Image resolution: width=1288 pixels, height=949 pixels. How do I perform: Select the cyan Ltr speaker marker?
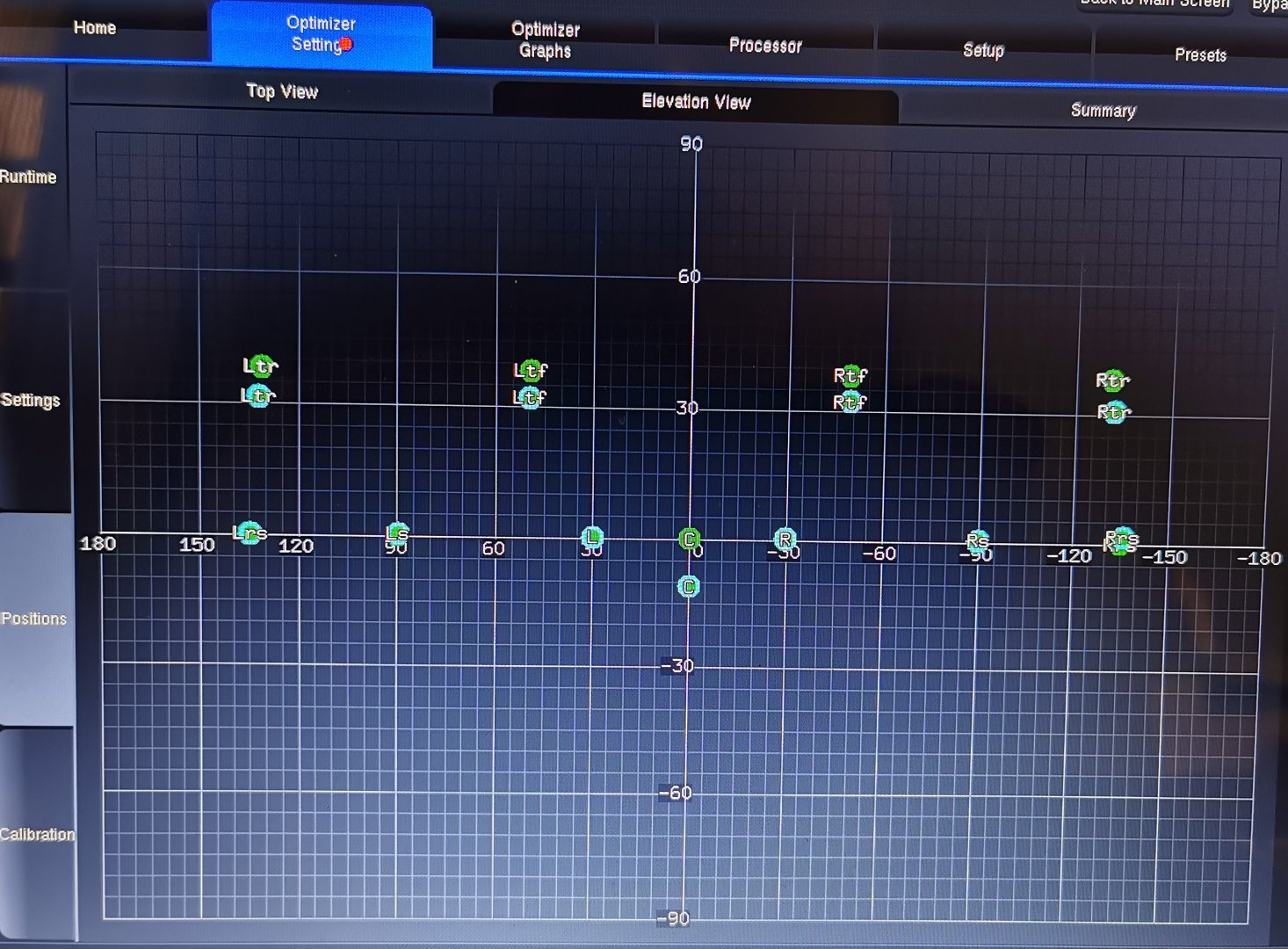click(258, 396)
